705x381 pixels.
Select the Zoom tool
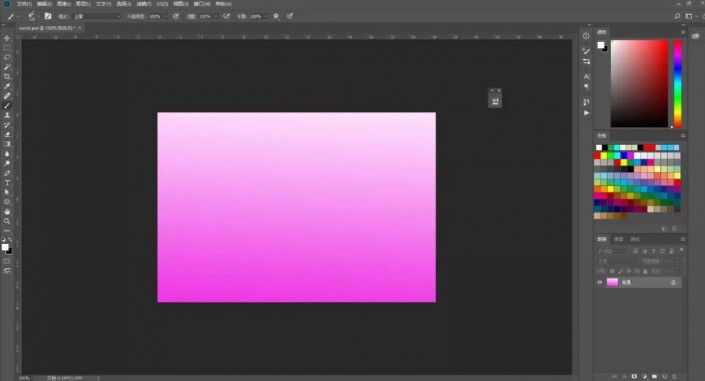(7, 221)
